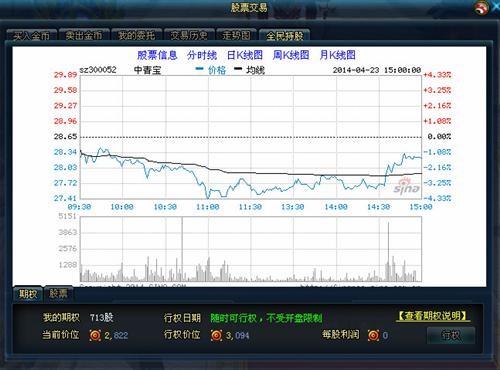Switch to the 走势图 tab
This screenshot has width=500, height=370.
pos(236,35)
